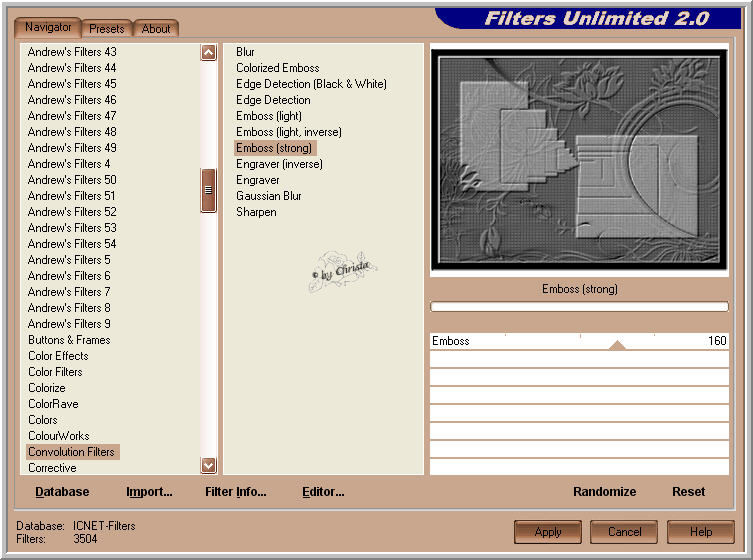
Task: Select the ColourWorks category
Action: (59, 436)
